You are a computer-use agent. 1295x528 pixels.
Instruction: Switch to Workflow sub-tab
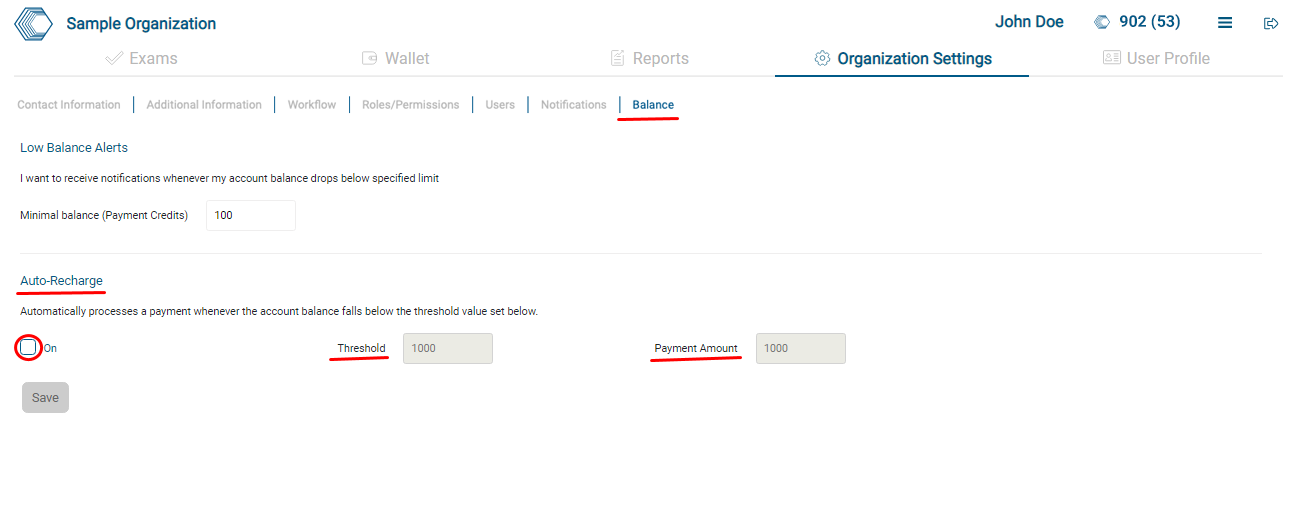click(x=312, y=104)
